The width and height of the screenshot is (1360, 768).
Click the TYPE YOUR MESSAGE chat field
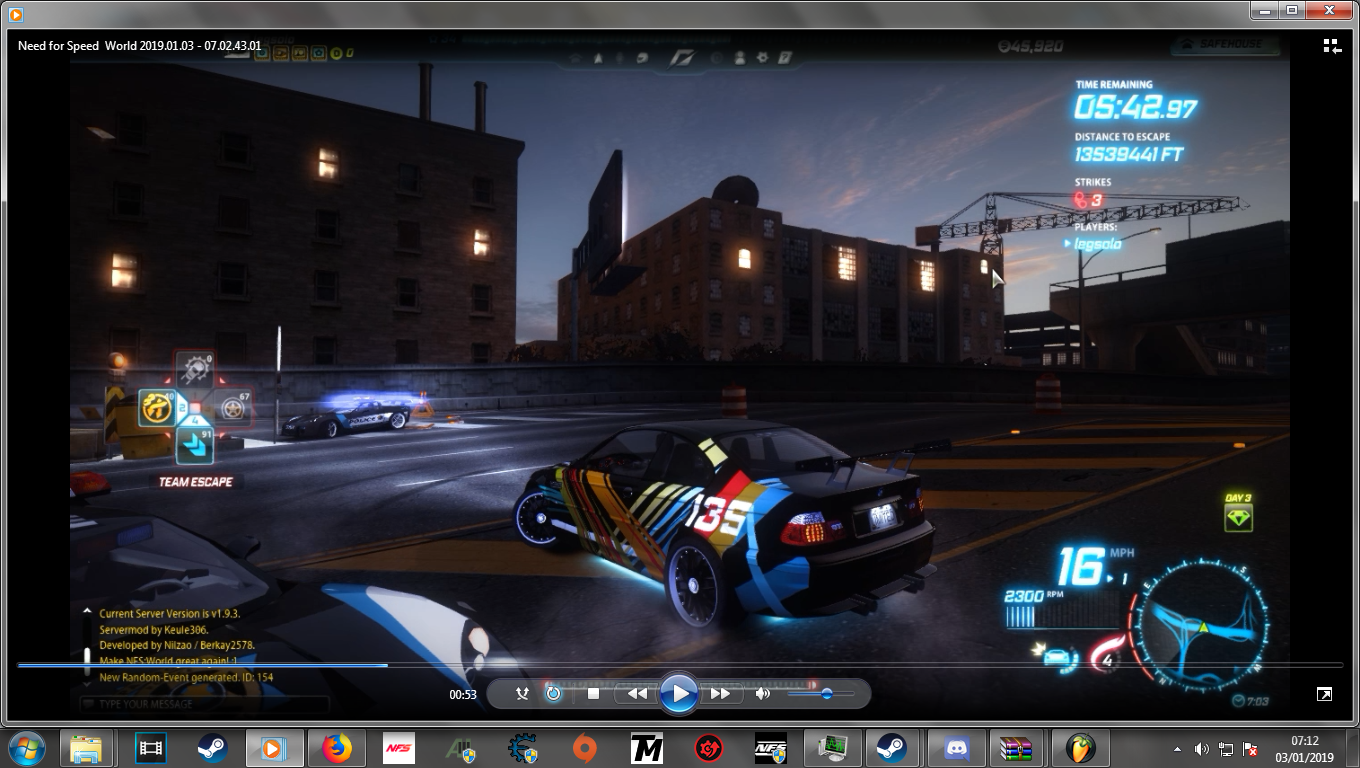[205, 704]
